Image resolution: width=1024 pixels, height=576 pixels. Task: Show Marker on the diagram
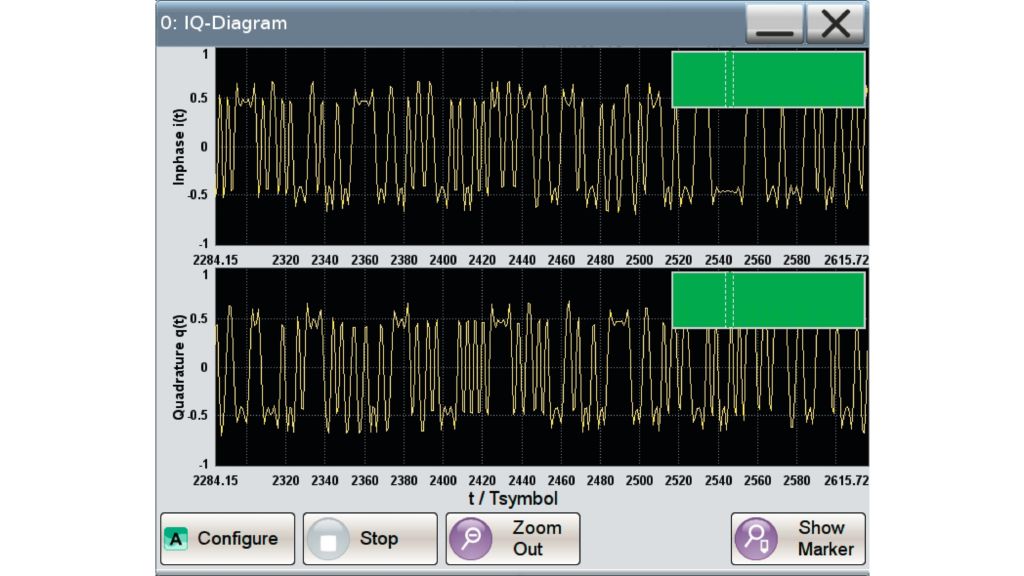[798, 539]
